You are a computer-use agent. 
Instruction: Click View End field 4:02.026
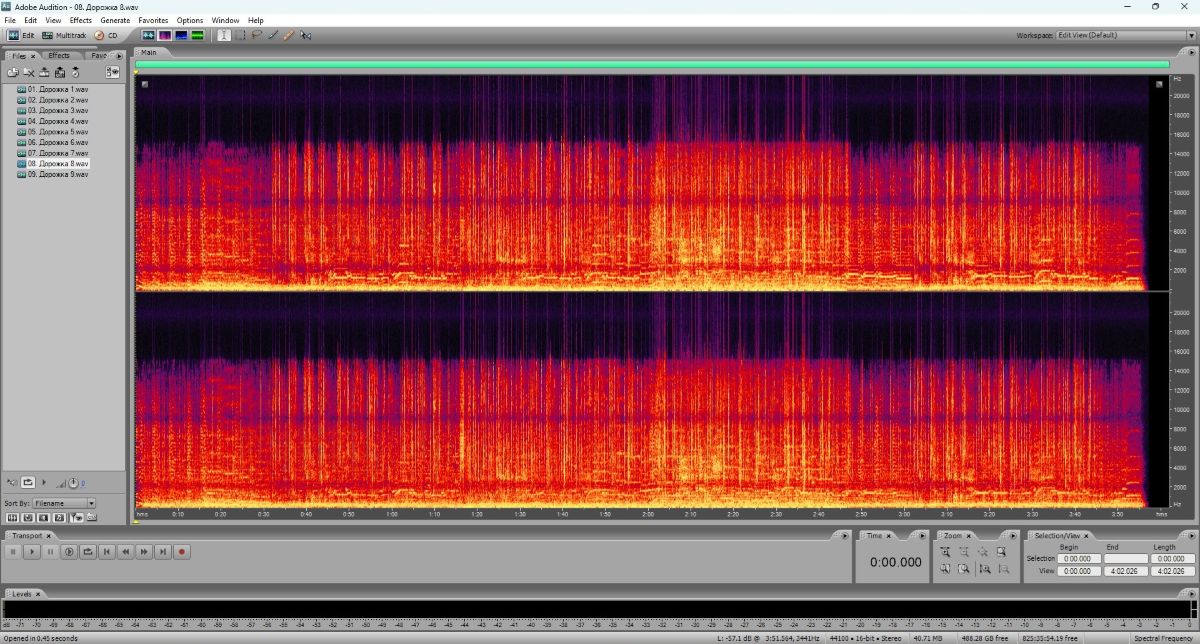[x=1126, y=571]
